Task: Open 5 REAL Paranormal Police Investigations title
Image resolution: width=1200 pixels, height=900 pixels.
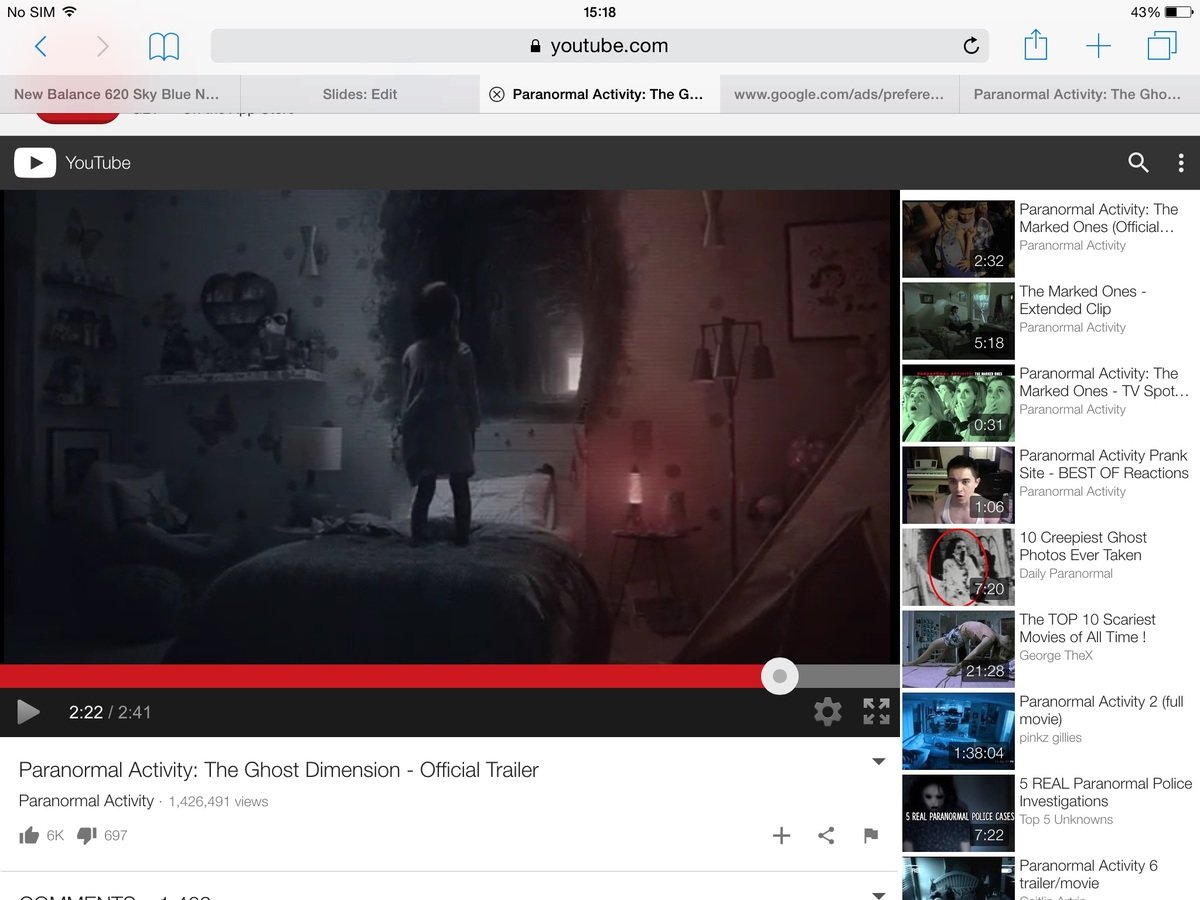Action: 1105,792
